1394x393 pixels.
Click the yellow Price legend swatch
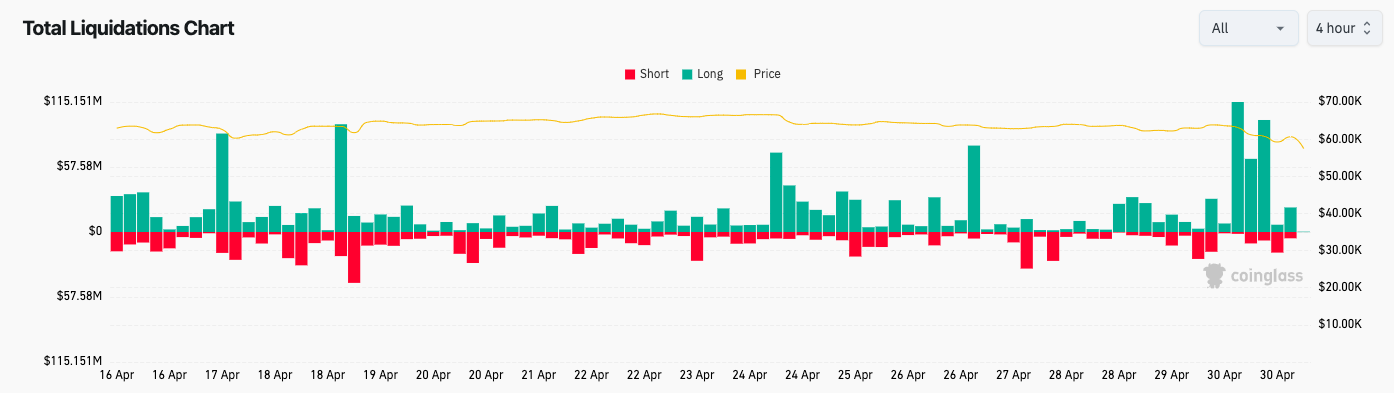pyautogui.click(x=741, y=75)
